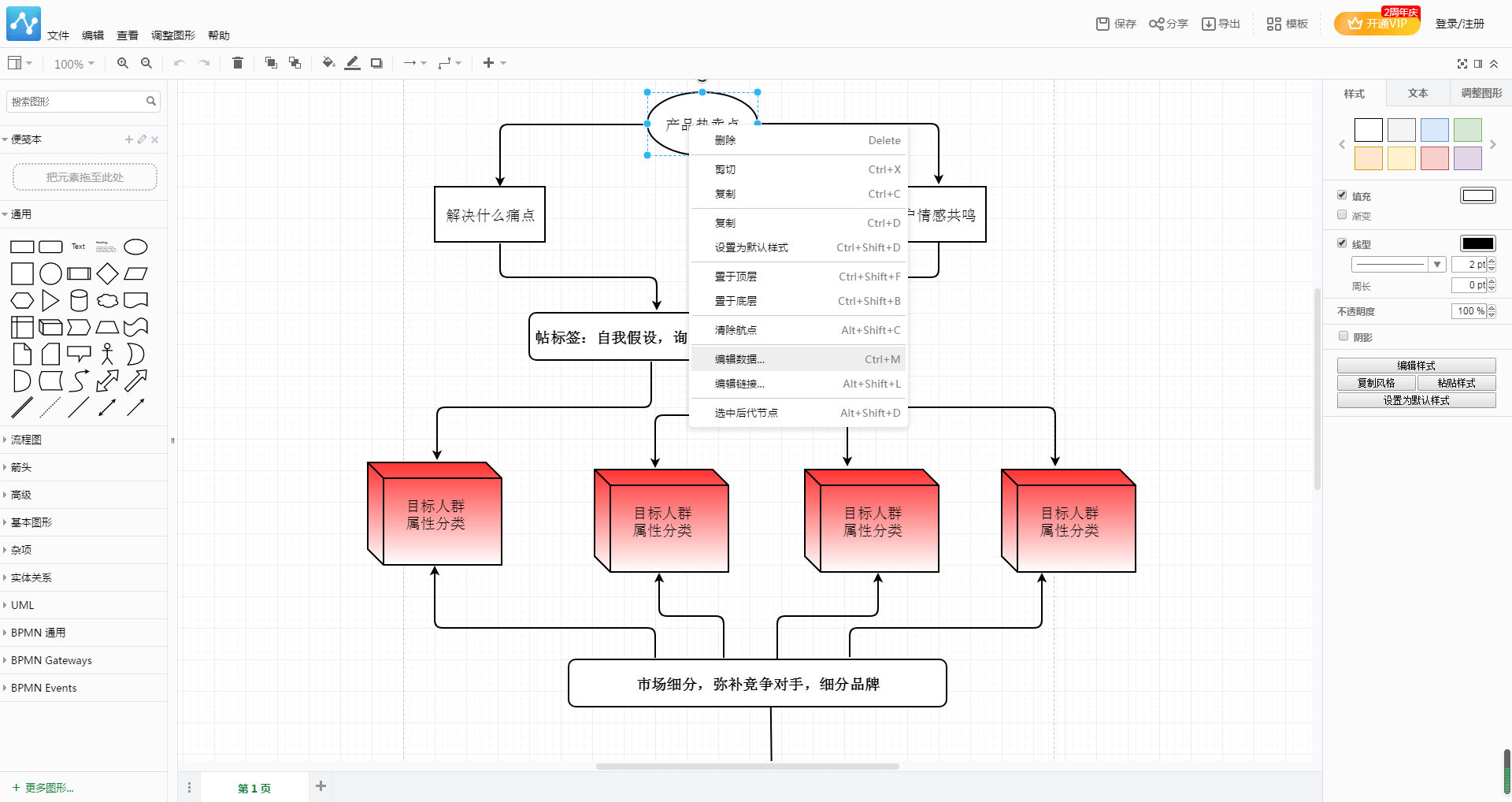
Task: Toggle the 阴影 shadow checkbox
Action: (1343, 336)
